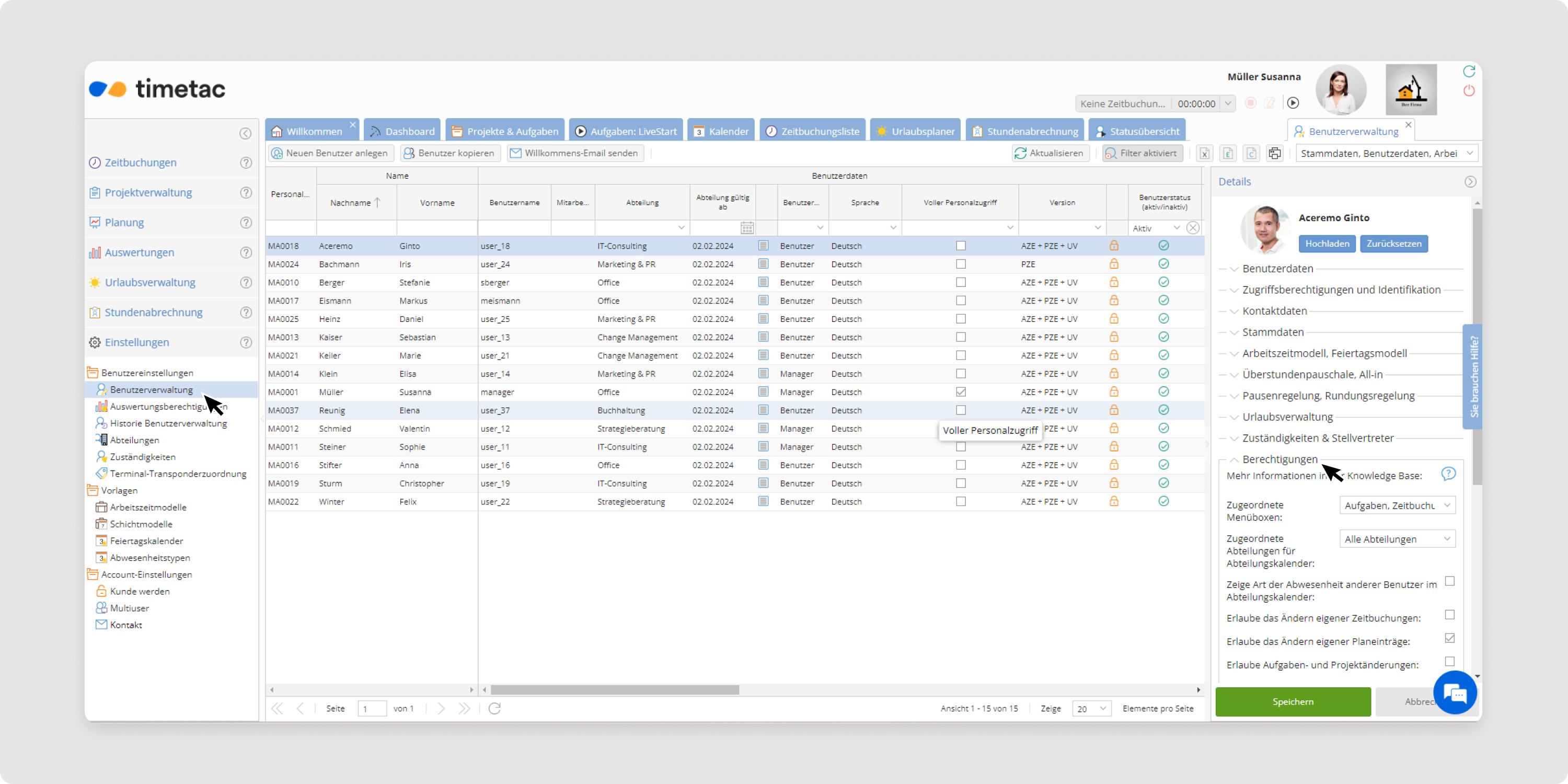Image resolution: width=1568 pixels, height=784 pixels.
Task: Click the print icon in the toolbar
Action: coord(1275,153)
